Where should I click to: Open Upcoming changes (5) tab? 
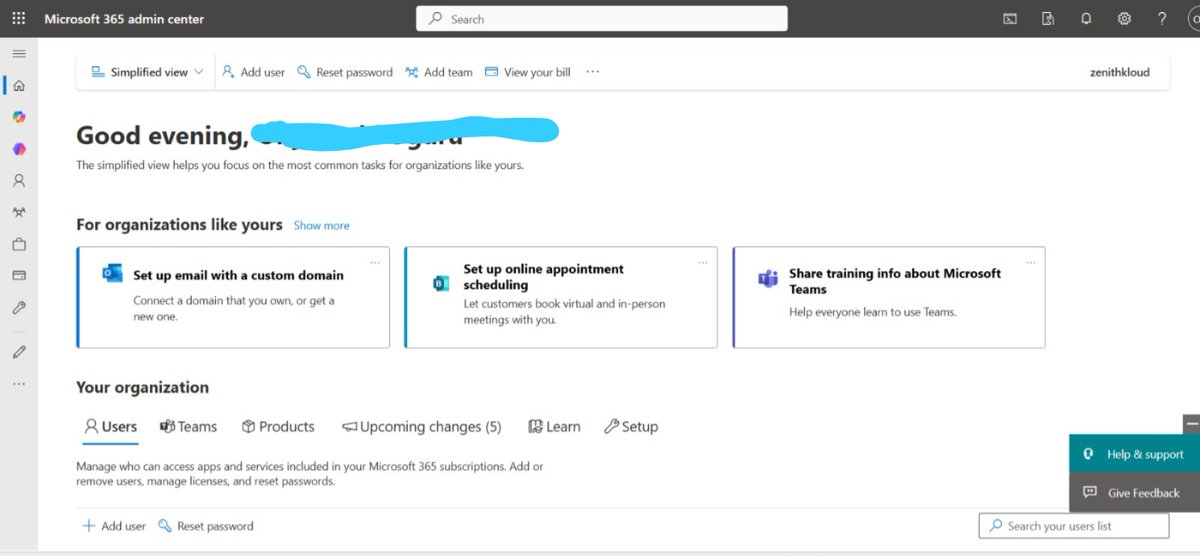tap(421, 427)
